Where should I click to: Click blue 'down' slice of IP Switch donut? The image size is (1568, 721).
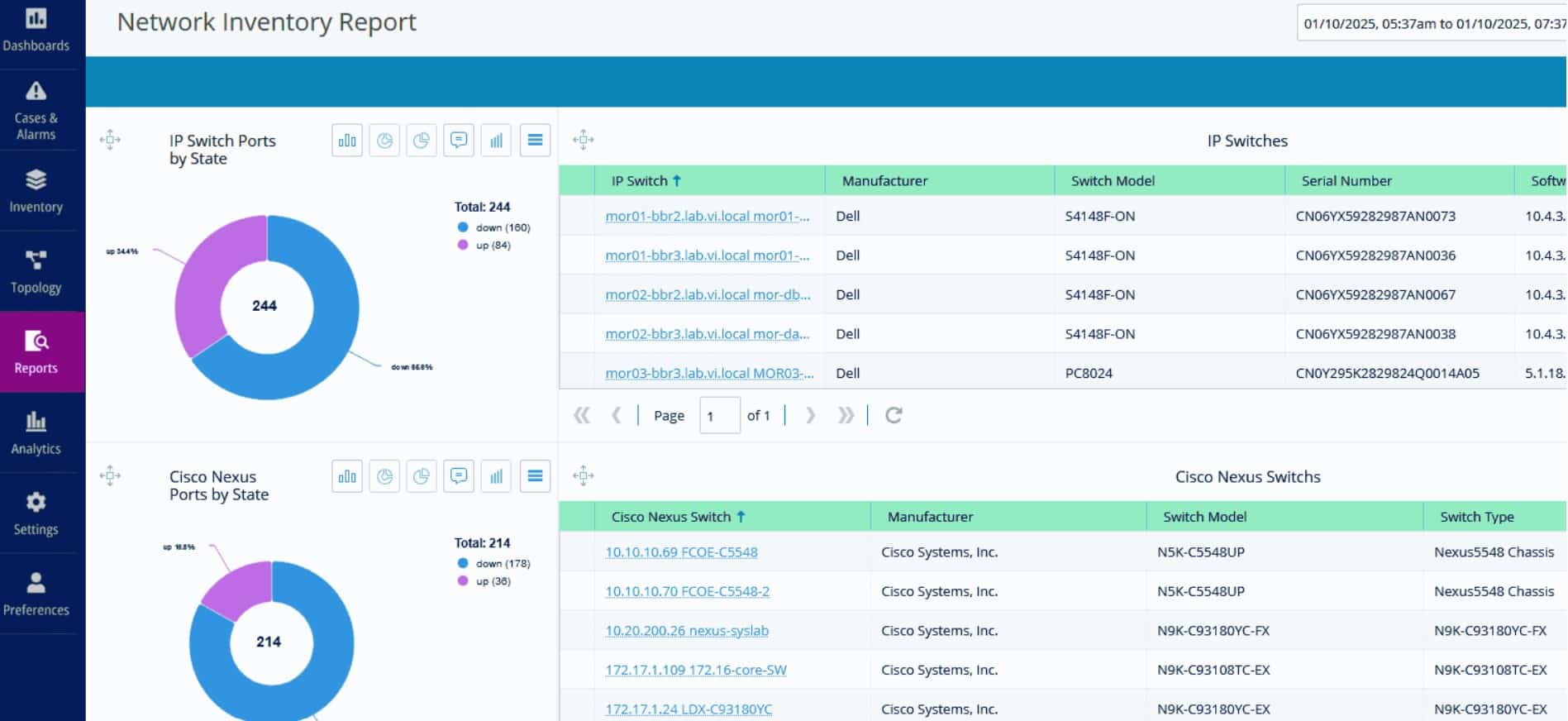(x=331, y=331)
